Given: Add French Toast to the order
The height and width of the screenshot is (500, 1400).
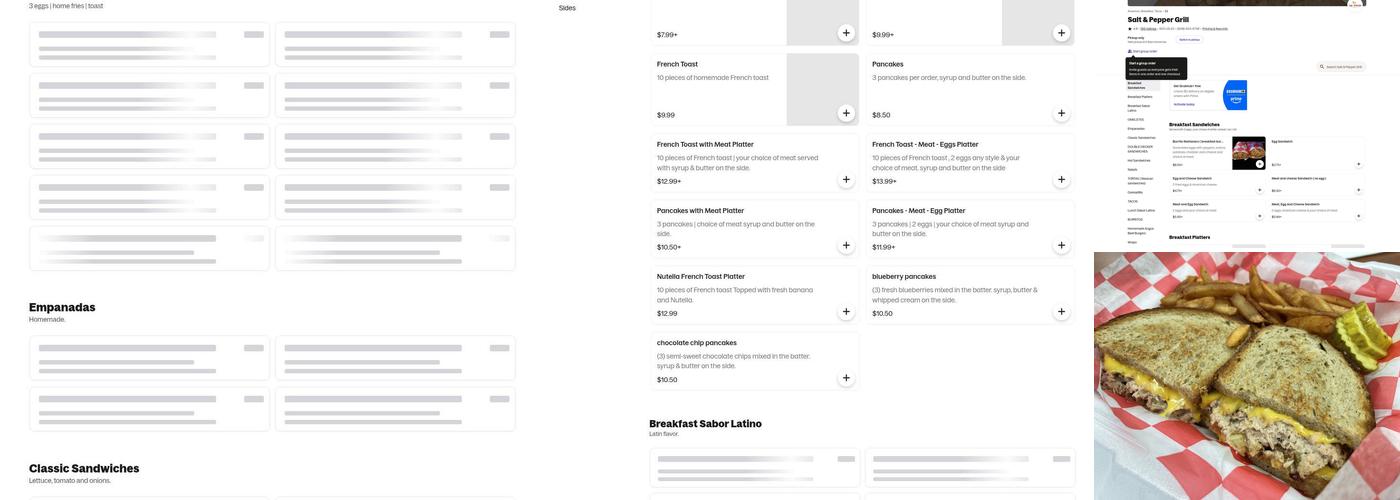Looking at the screenshot, I should (846, 114).
